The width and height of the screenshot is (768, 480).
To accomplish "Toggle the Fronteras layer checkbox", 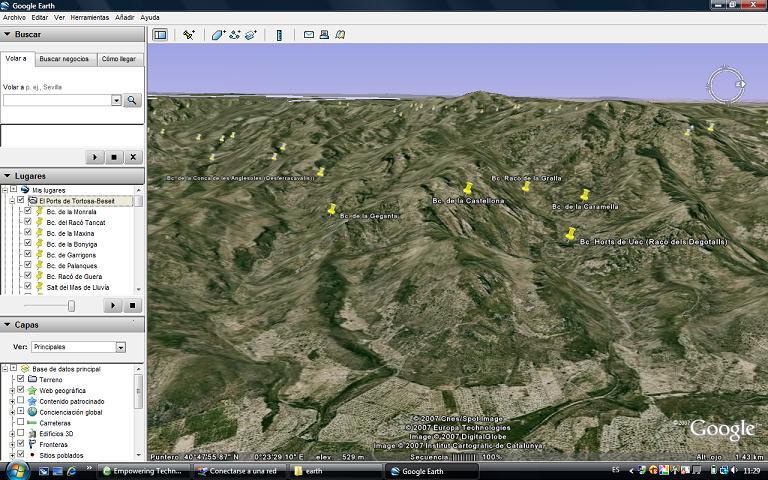I will (21, 444).
